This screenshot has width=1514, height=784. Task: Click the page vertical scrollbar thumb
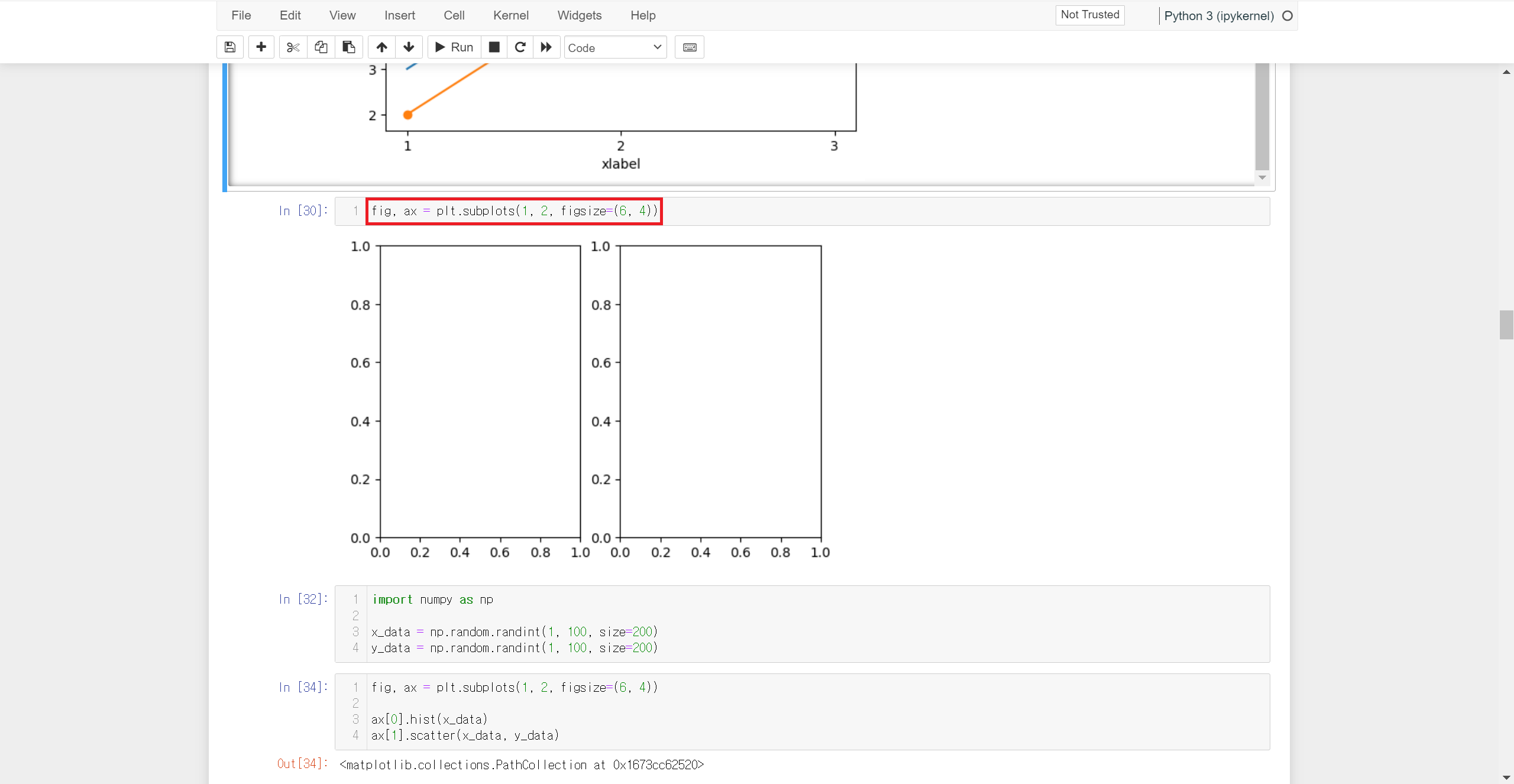point(1506,325)
